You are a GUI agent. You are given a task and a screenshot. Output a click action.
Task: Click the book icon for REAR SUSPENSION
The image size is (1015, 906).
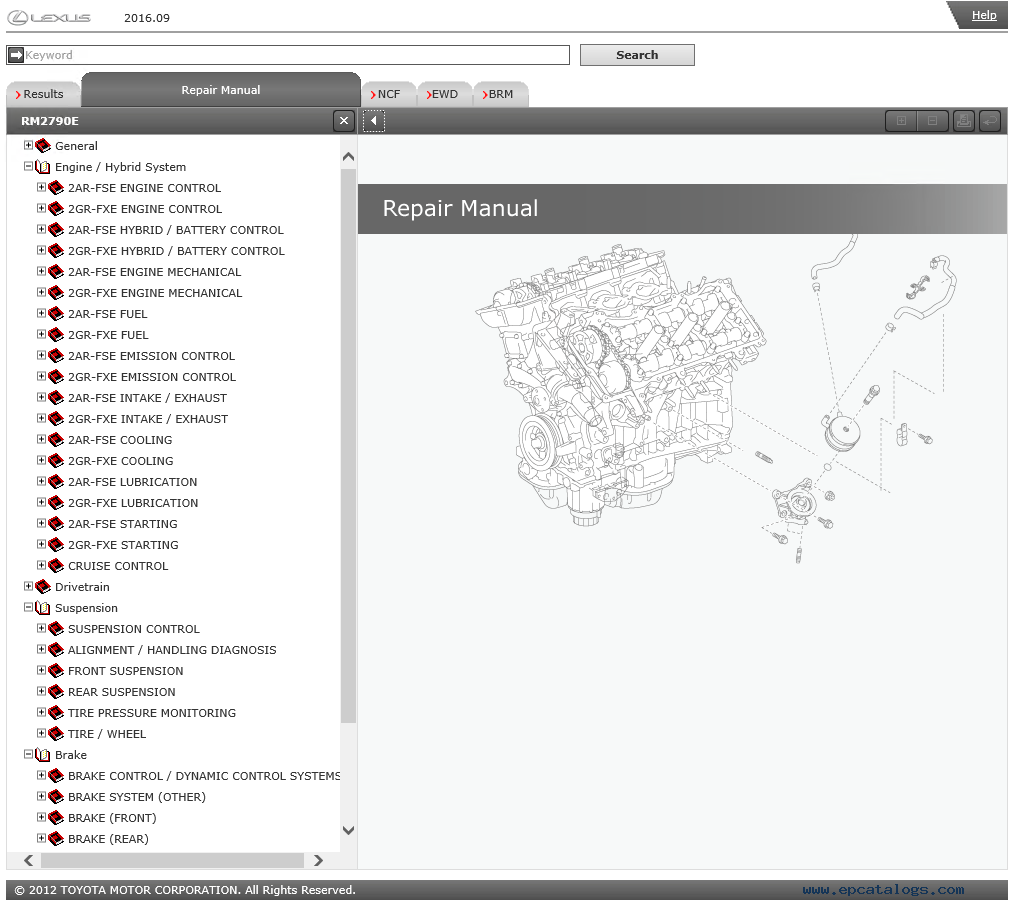(56, 692)
